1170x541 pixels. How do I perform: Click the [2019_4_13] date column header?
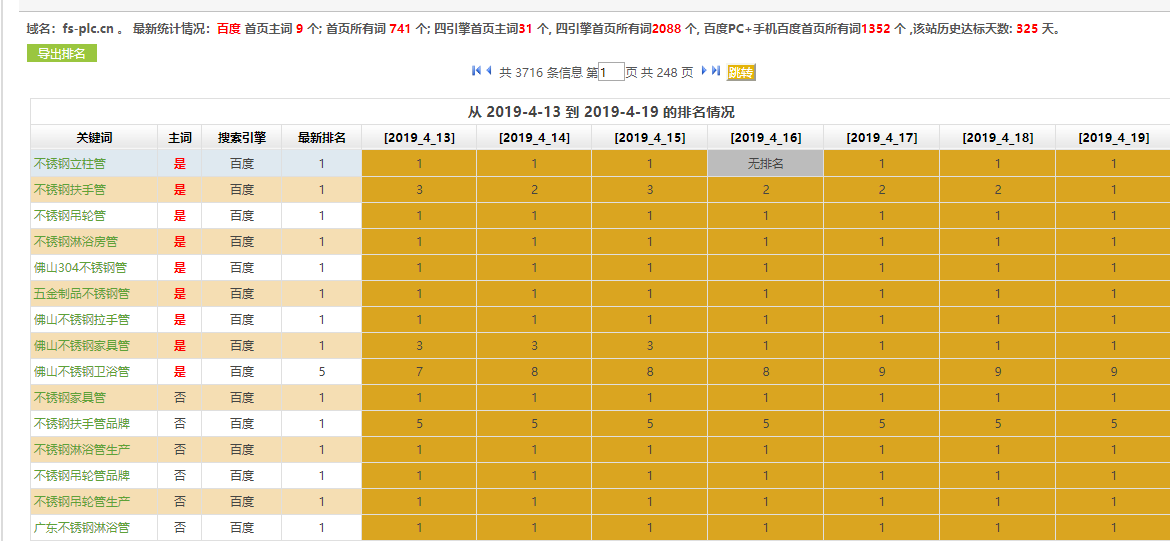point(419,138)
